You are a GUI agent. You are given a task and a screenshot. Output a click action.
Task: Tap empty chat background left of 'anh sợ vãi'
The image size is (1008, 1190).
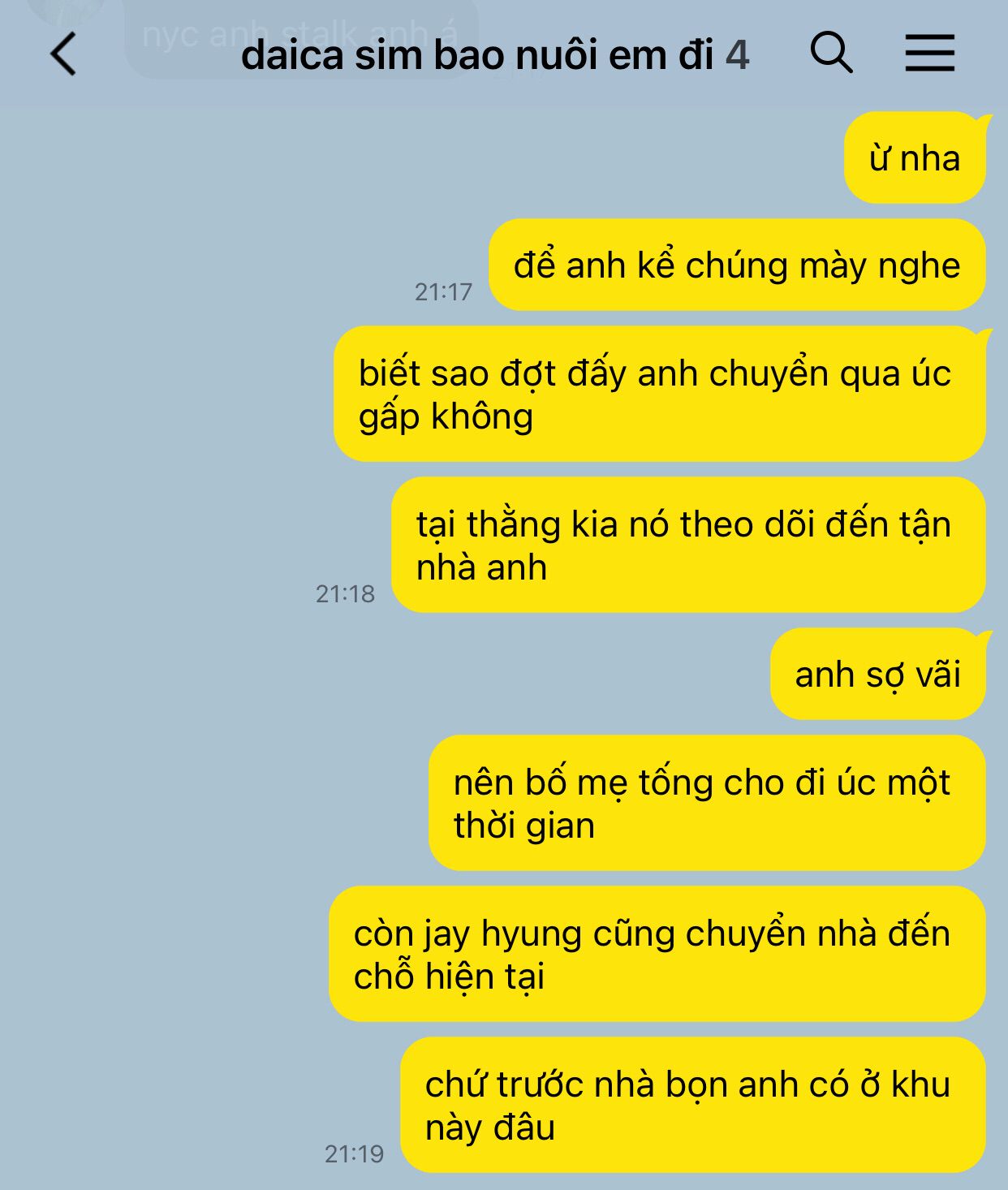pos(381,674)
